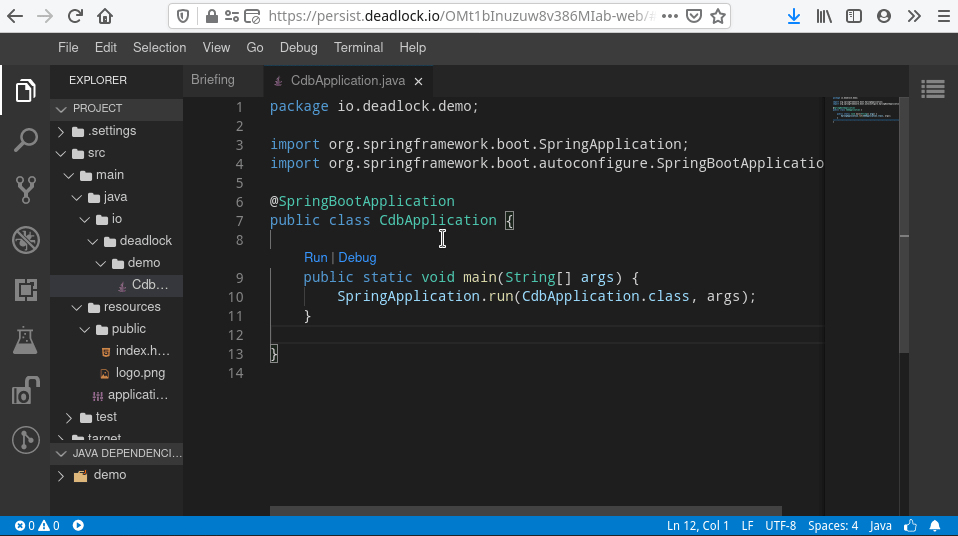Collapse the PROJECT section
The width and height of the screenshot is (958, 536).
pos(116,108)
